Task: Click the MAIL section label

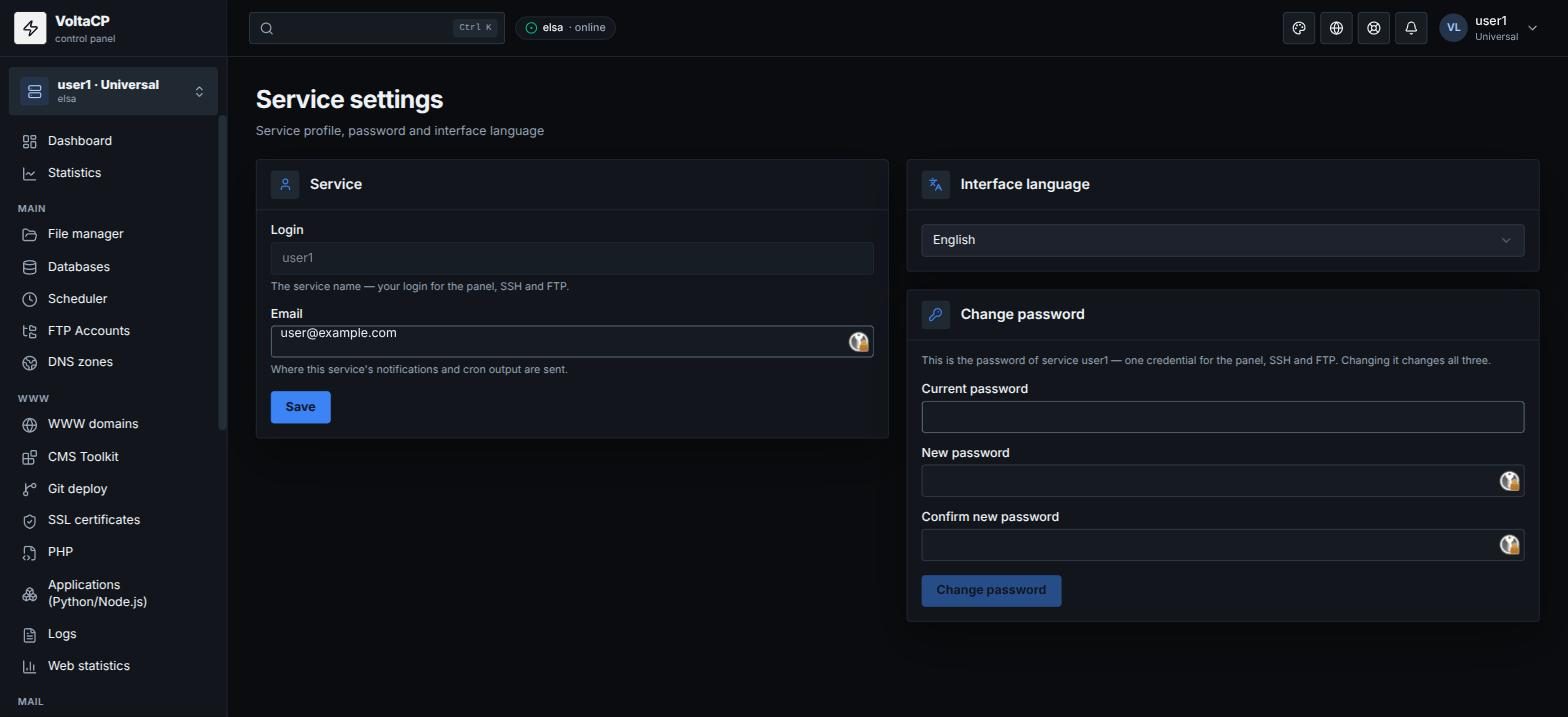Action: [30, 702]
